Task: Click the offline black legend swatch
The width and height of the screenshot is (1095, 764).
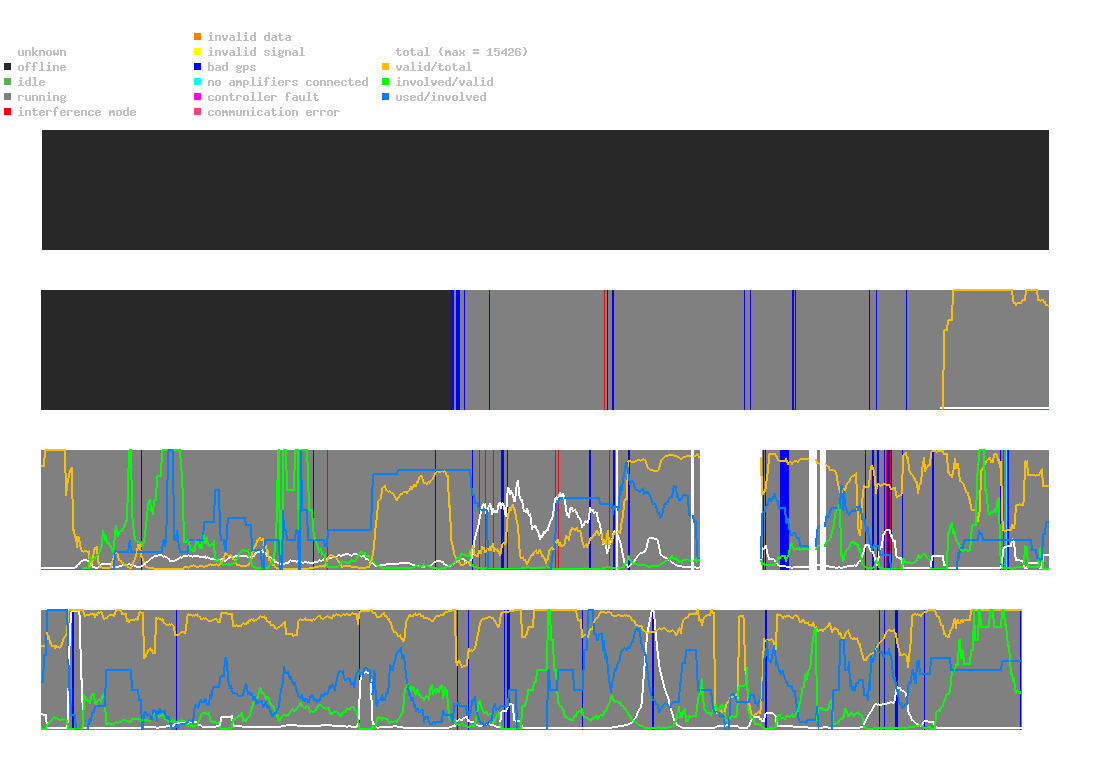Action: 8,67
